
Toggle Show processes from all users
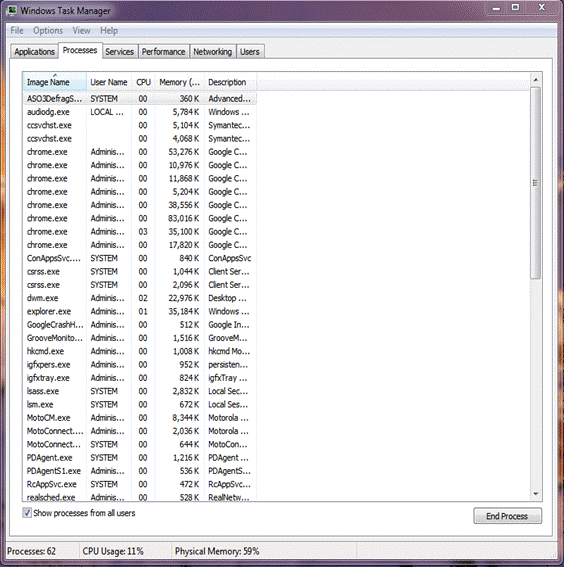[x=27, y=513]
